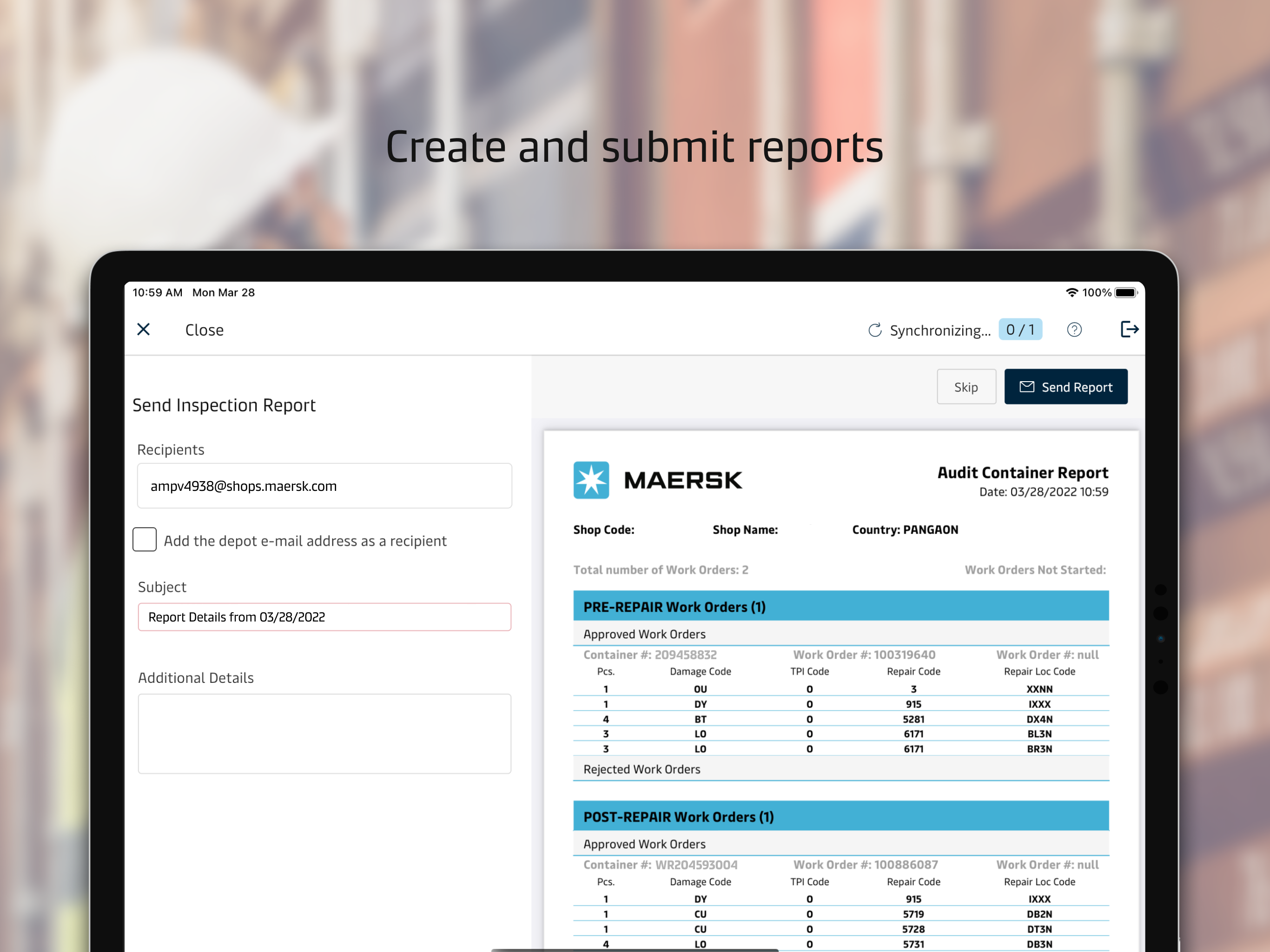Click the Wi-Fi status icon
Image resolution: width=1270 pixels, height=952 pixels.
(x=1072, y=292)
